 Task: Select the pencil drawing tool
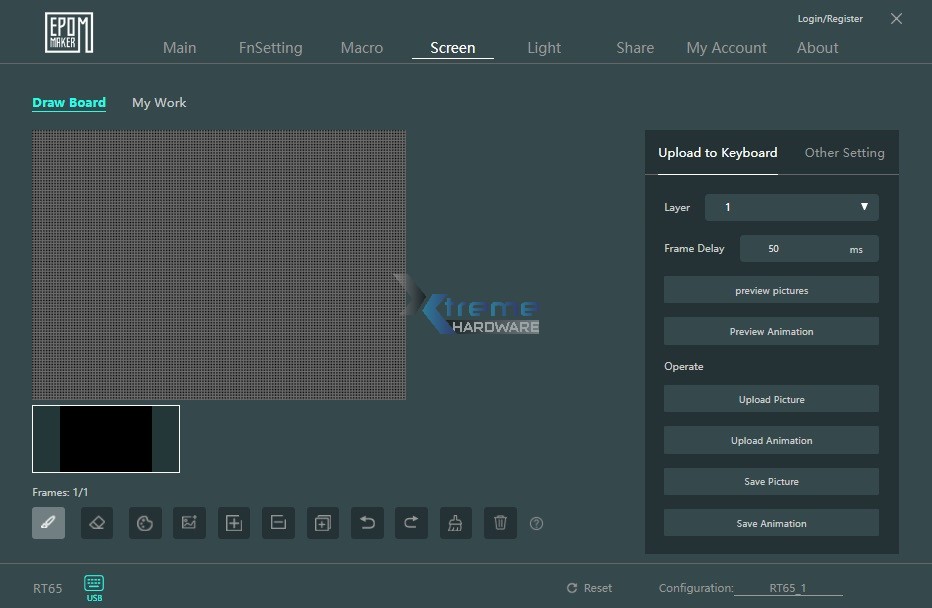[48, 523]
